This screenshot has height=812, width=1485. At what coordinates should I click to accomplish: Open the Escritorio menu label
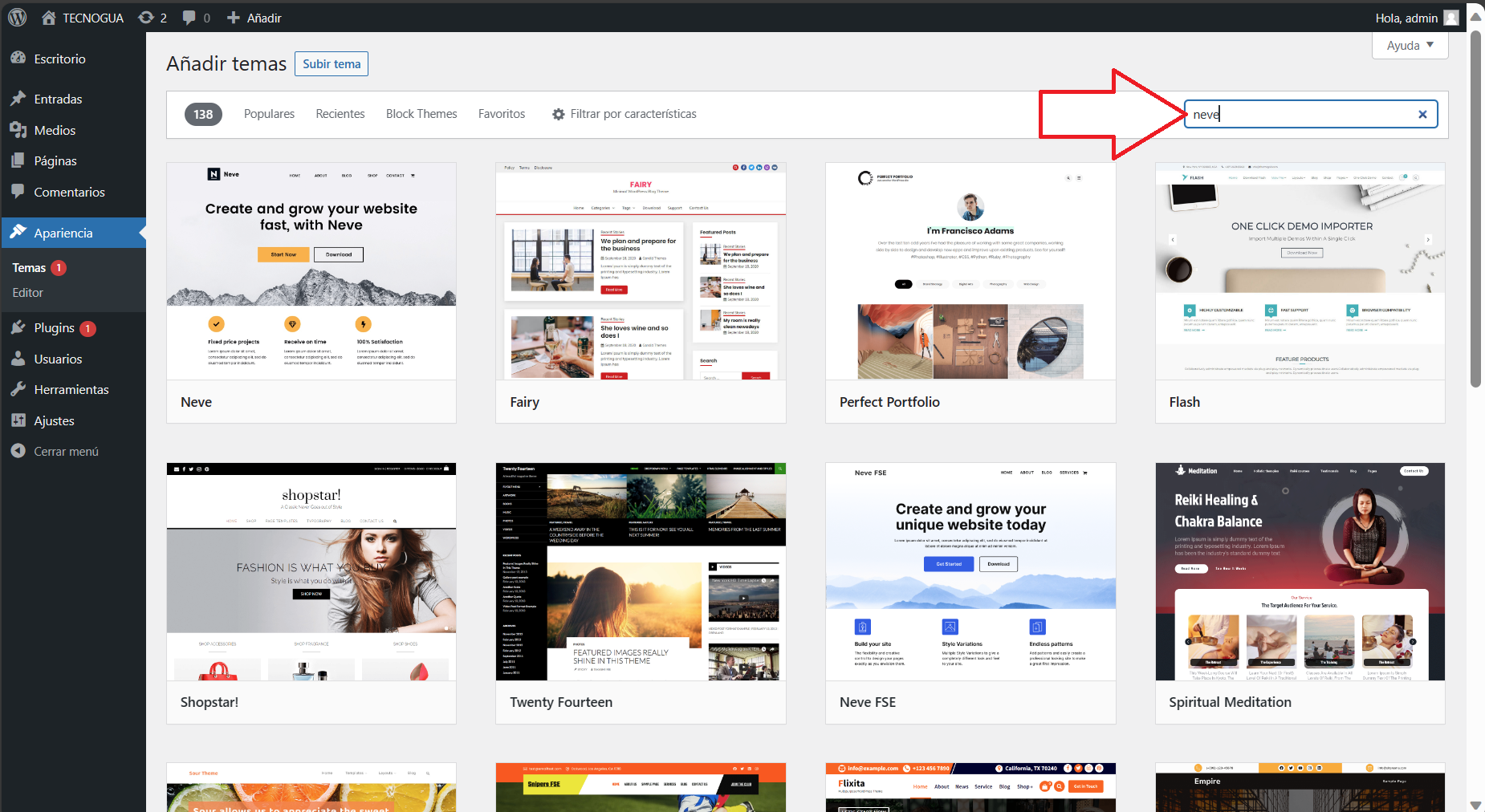[x=59, y=59]
